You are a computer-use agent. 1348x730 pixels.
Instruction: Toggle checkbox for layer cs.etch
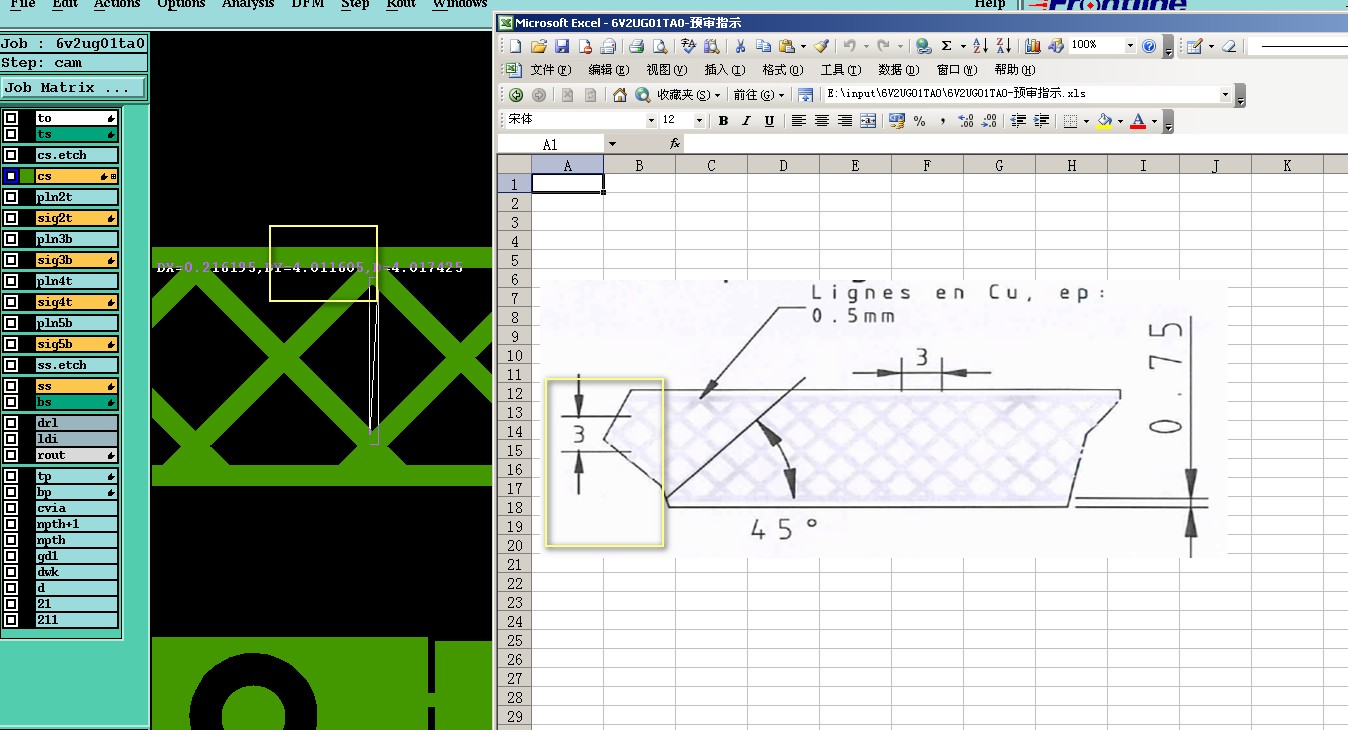pos(11,155)
